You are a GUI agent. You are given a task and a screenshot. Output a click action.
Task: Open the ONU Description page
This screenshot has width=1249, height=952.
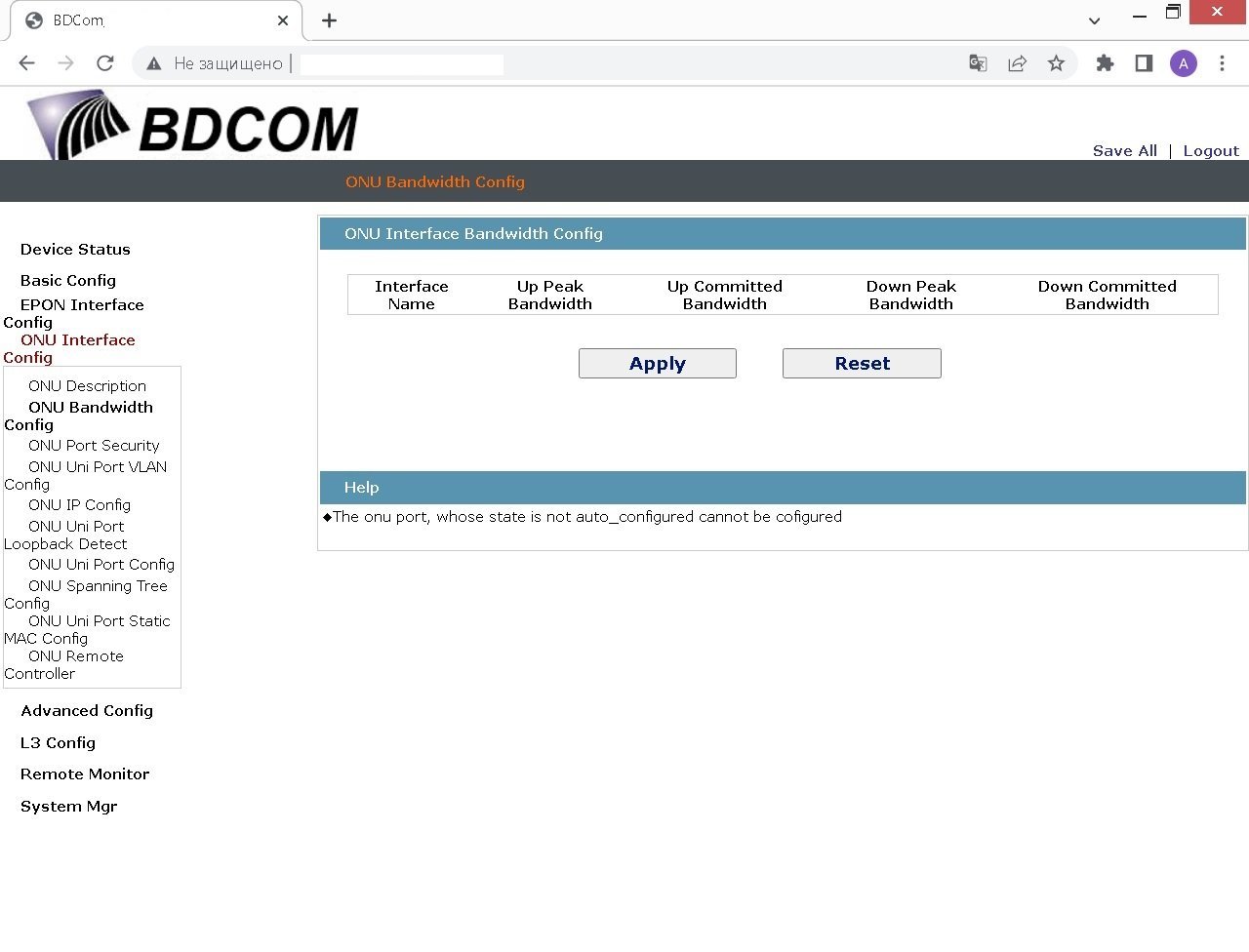[x=87, y=386]
